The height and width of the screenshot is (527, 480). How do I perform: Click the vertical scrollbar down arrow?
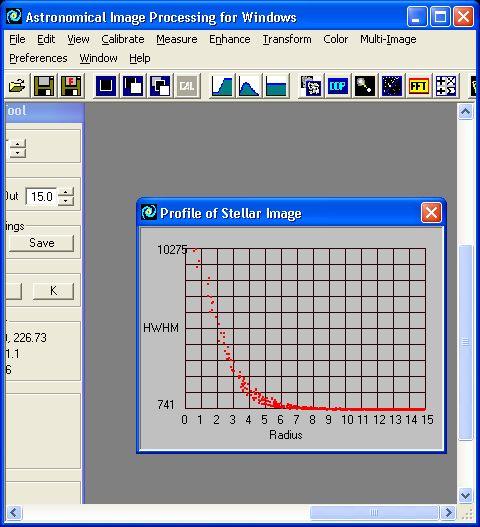click(x=466, y=495)
